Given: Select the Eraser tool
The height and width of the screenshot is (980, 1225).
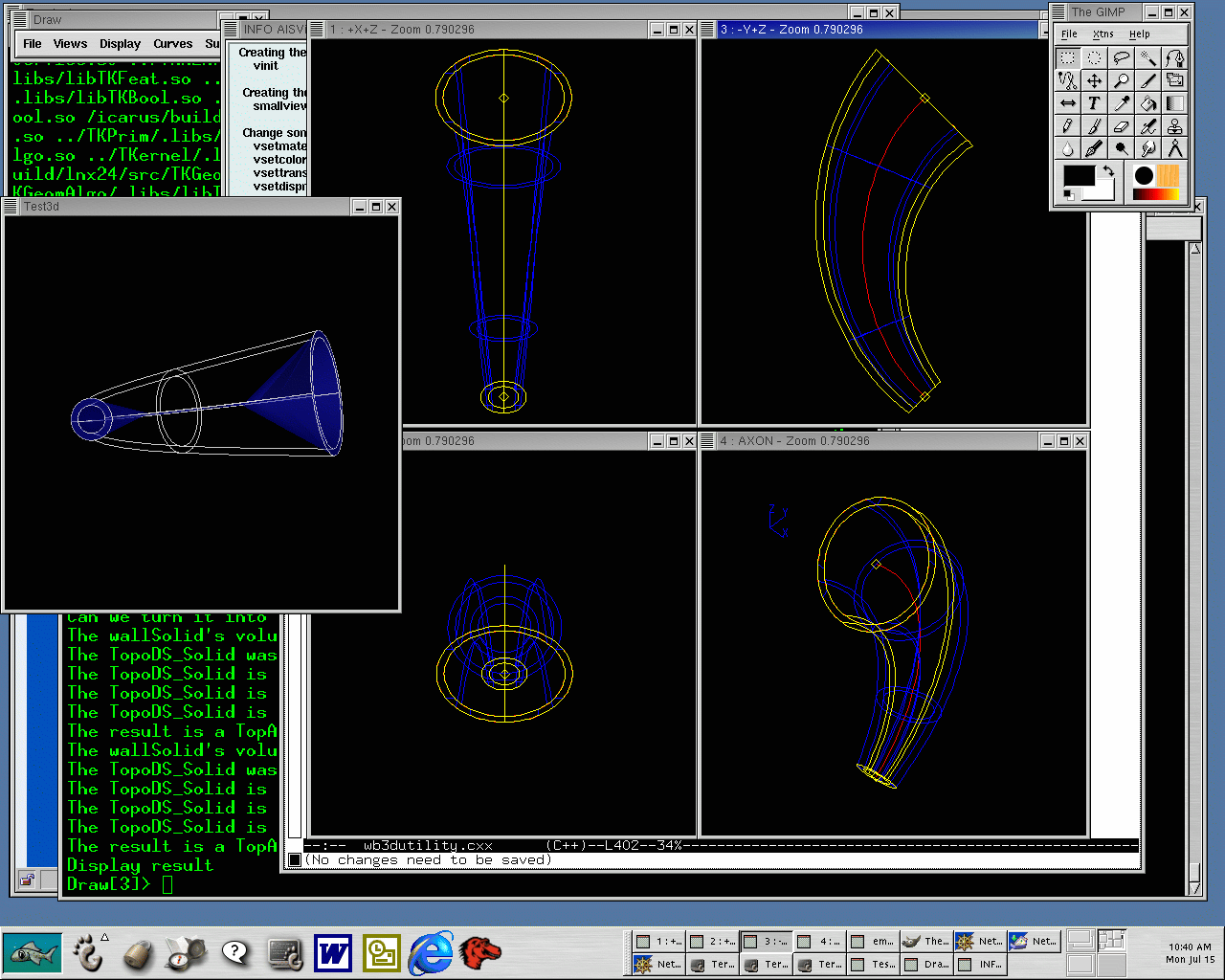Looking at the screenshot, I should point(1121,126).
